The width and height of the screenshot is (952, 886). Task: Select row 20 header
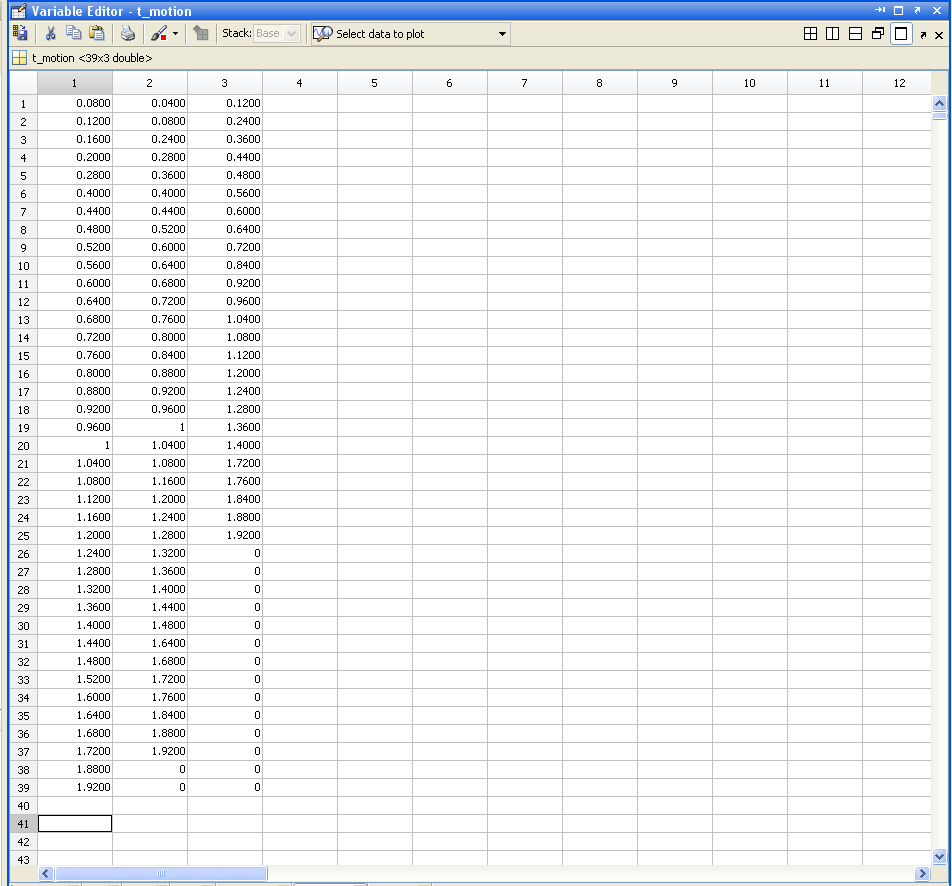23,445
